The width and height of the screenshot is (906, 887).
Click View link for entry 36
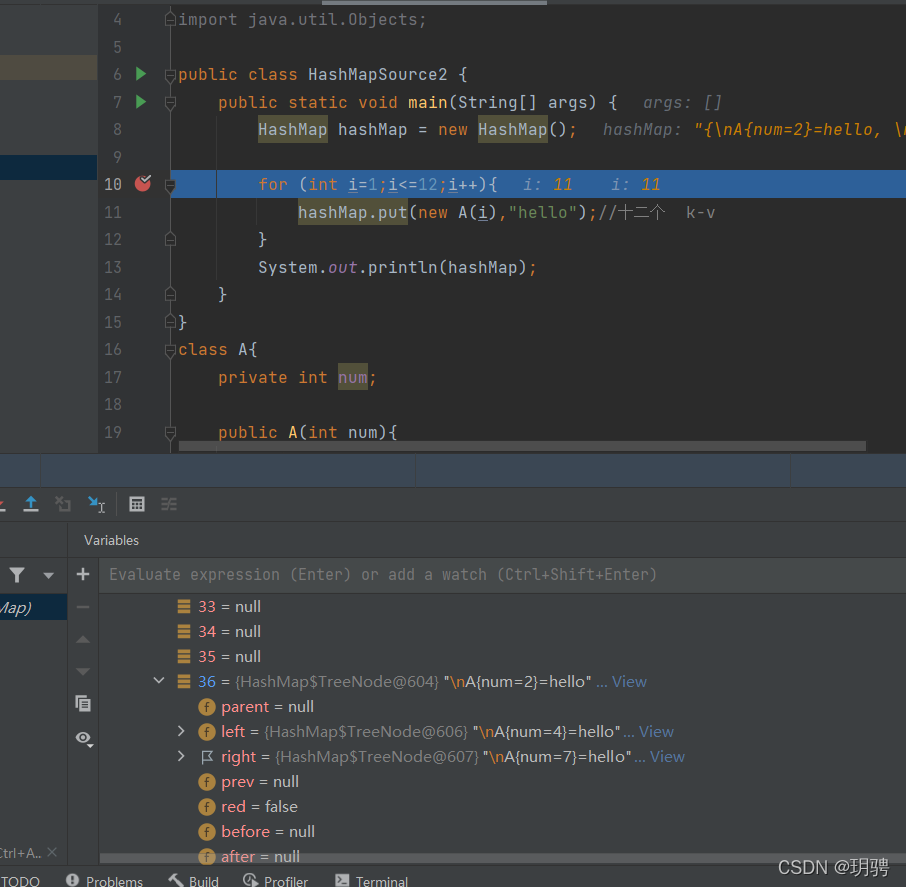[x=629, y=682]
